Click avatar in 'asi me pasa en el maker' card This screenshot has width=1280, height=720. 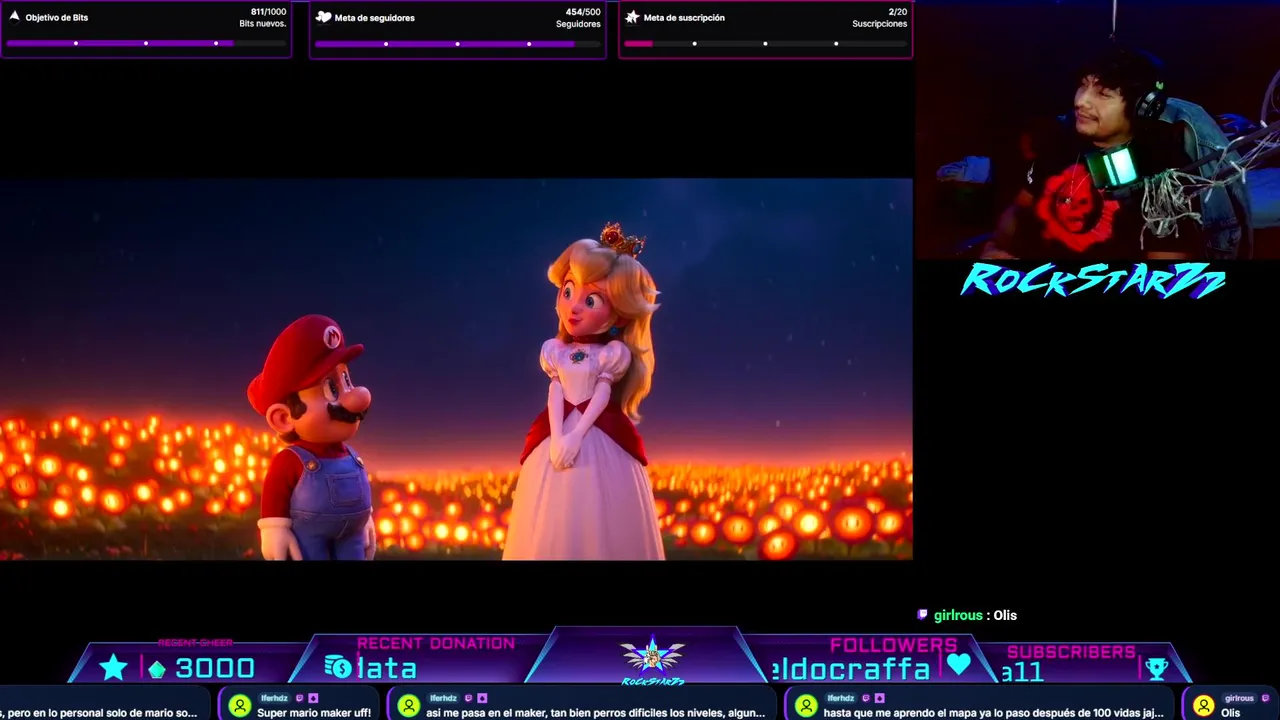[408, 705]
